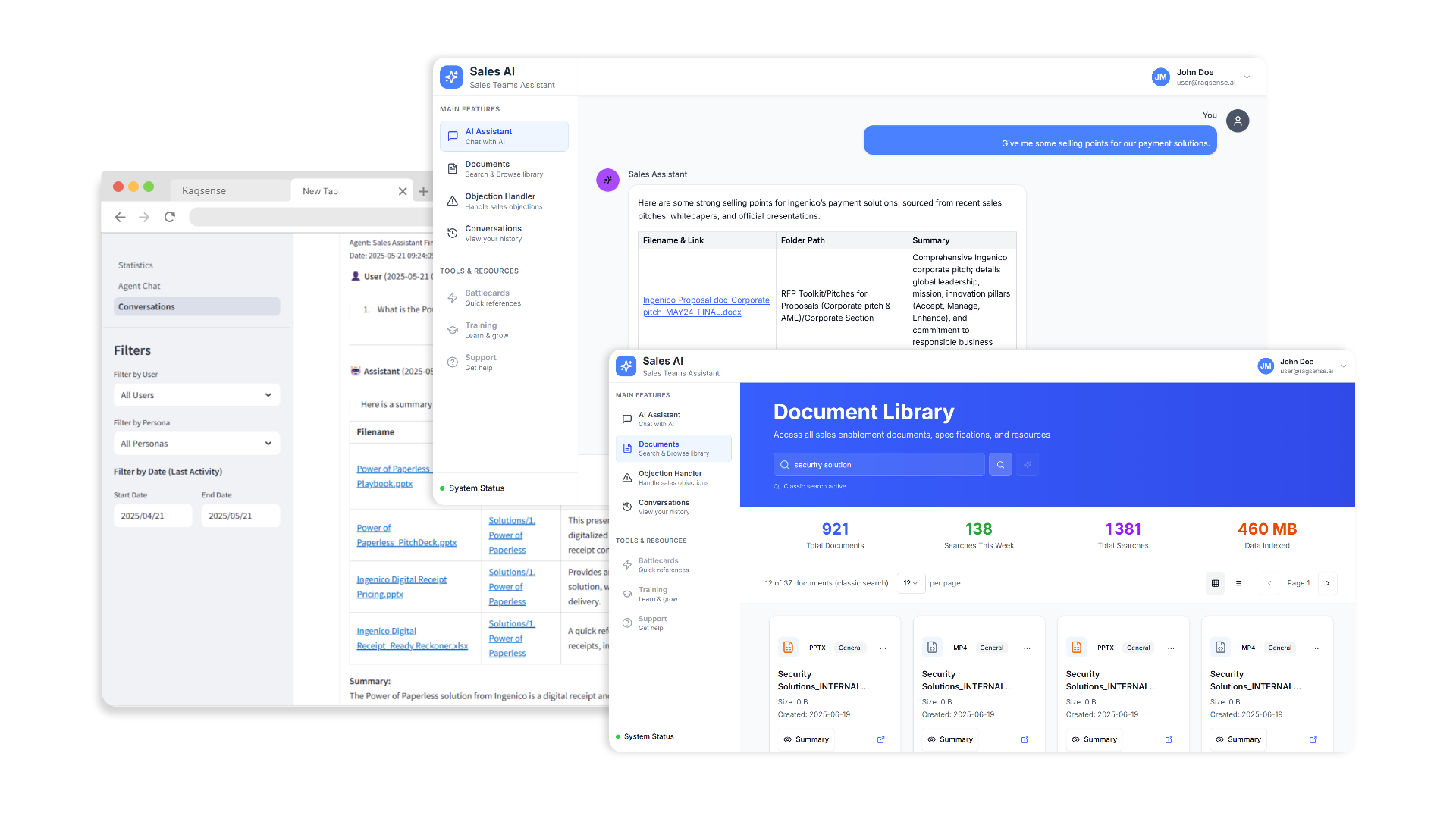Screen dimensions: 1456x819
Task: Click Summary on first PPTX document card
Action: 806,739
